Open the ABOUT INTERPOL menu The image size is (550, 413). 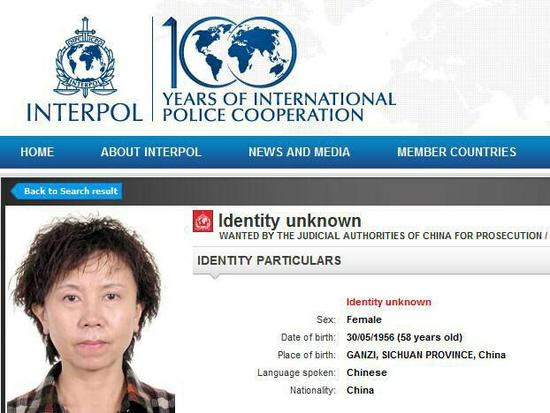pyautogui.click(x=151, y=152)
